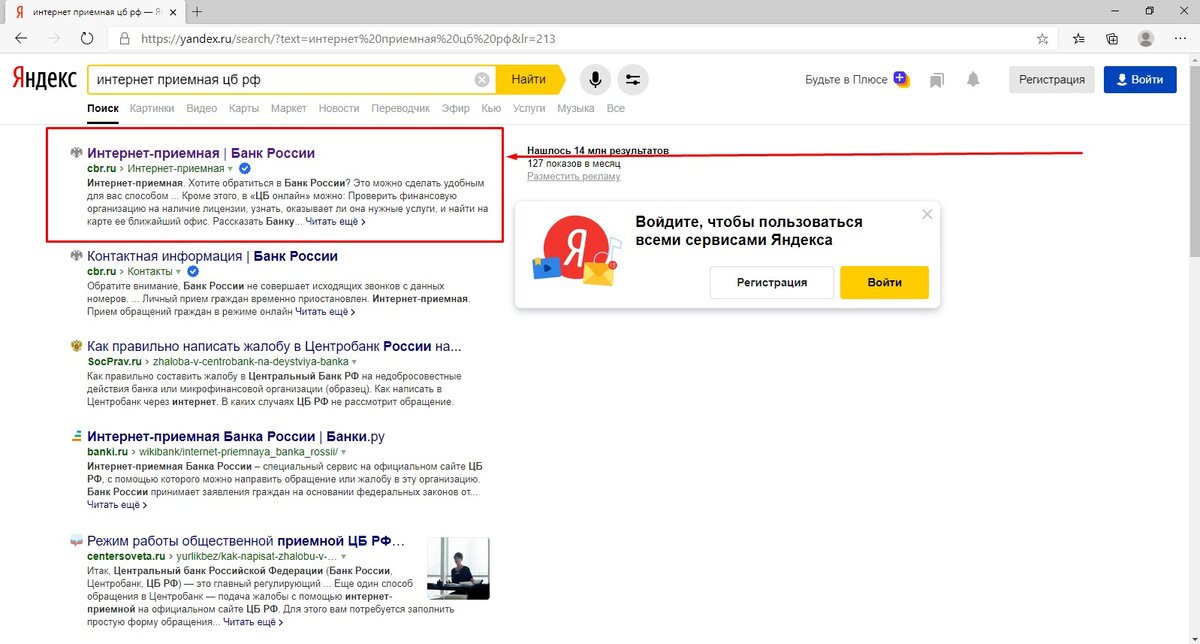Switch to Эфир search tab
Viewport: 1200px width, 644px height.
pos(455,108)
